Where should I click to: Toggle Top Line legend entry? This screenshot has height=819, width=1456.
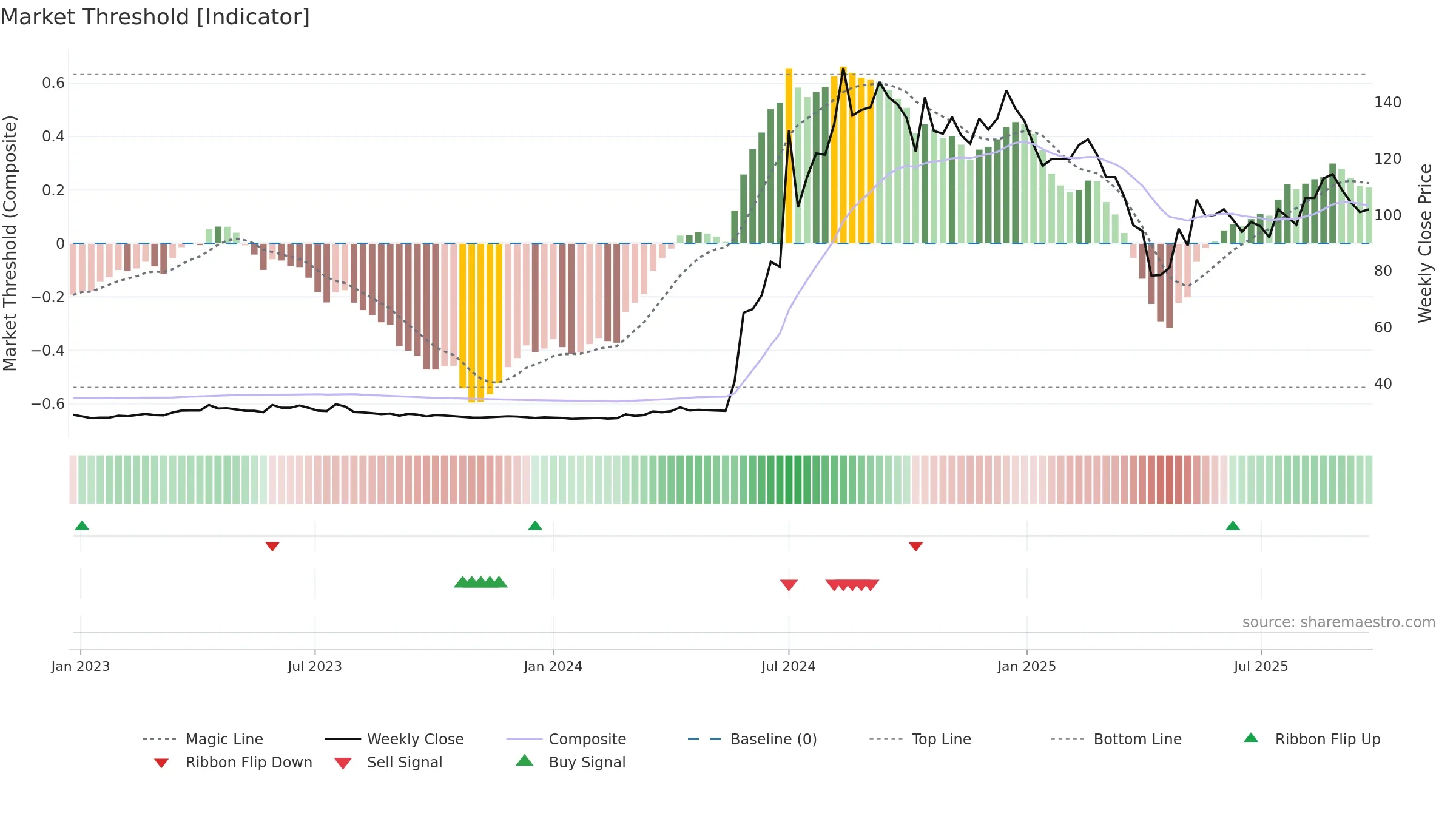point(920,739)
